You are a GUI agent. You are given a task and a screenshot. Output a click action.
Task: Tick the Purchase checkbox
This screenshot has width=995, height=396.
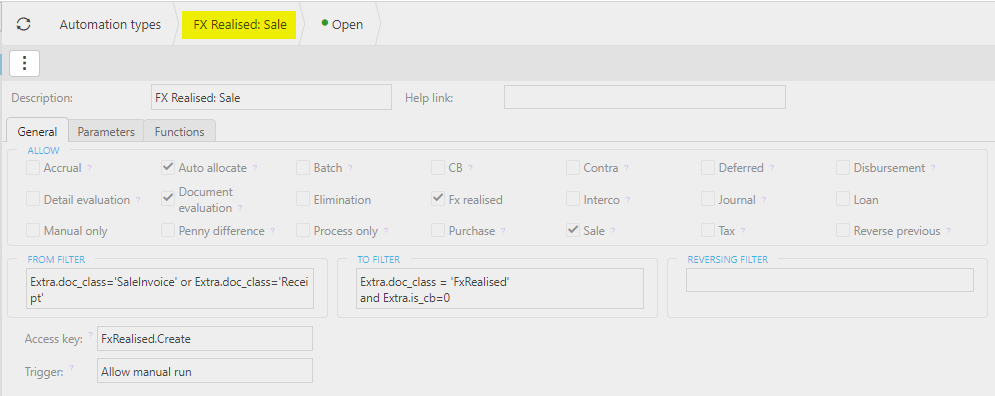438,231
